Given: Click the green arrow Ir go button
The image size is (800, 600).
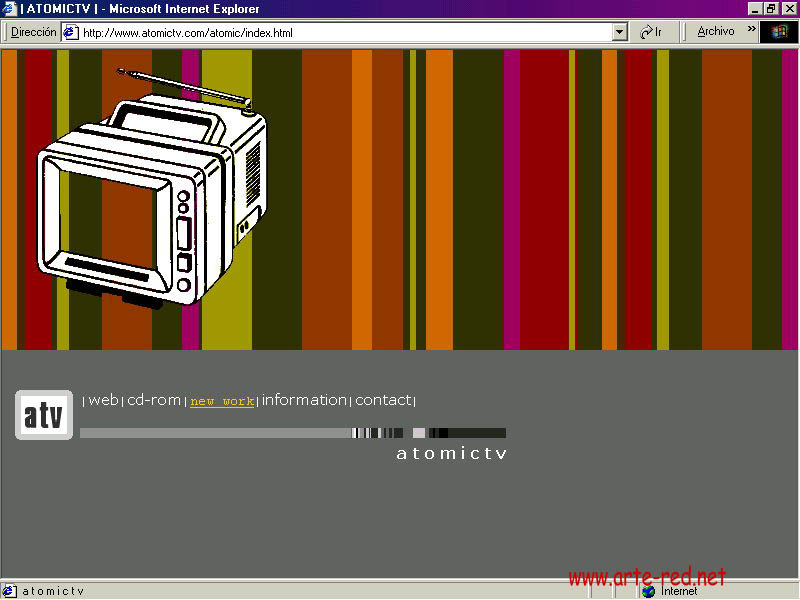Looking at the screenshot, I should pyautogui.click(x=652, y=32).
